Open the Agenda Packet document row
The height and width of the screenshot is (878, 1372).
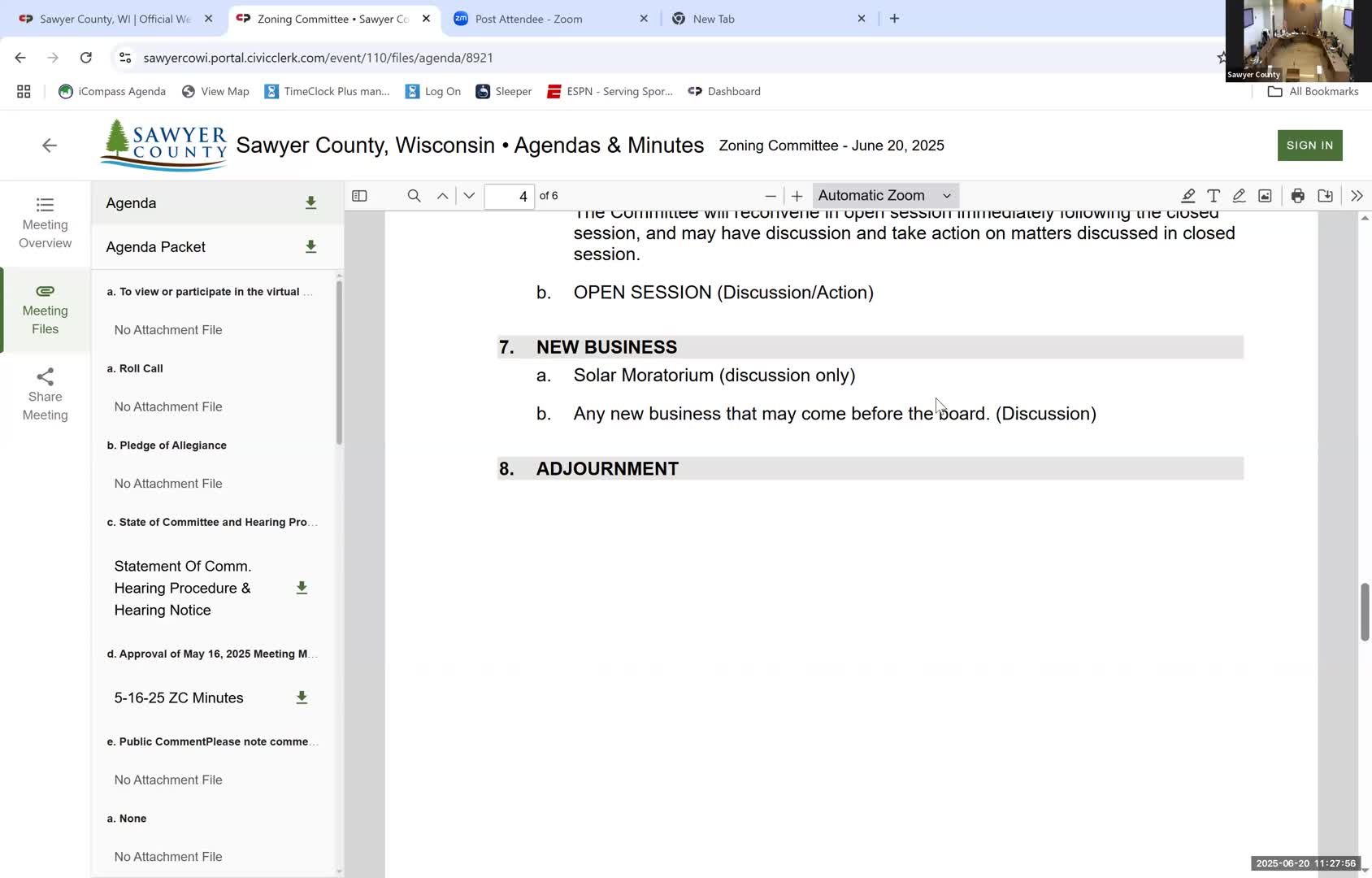pos(217,247)
